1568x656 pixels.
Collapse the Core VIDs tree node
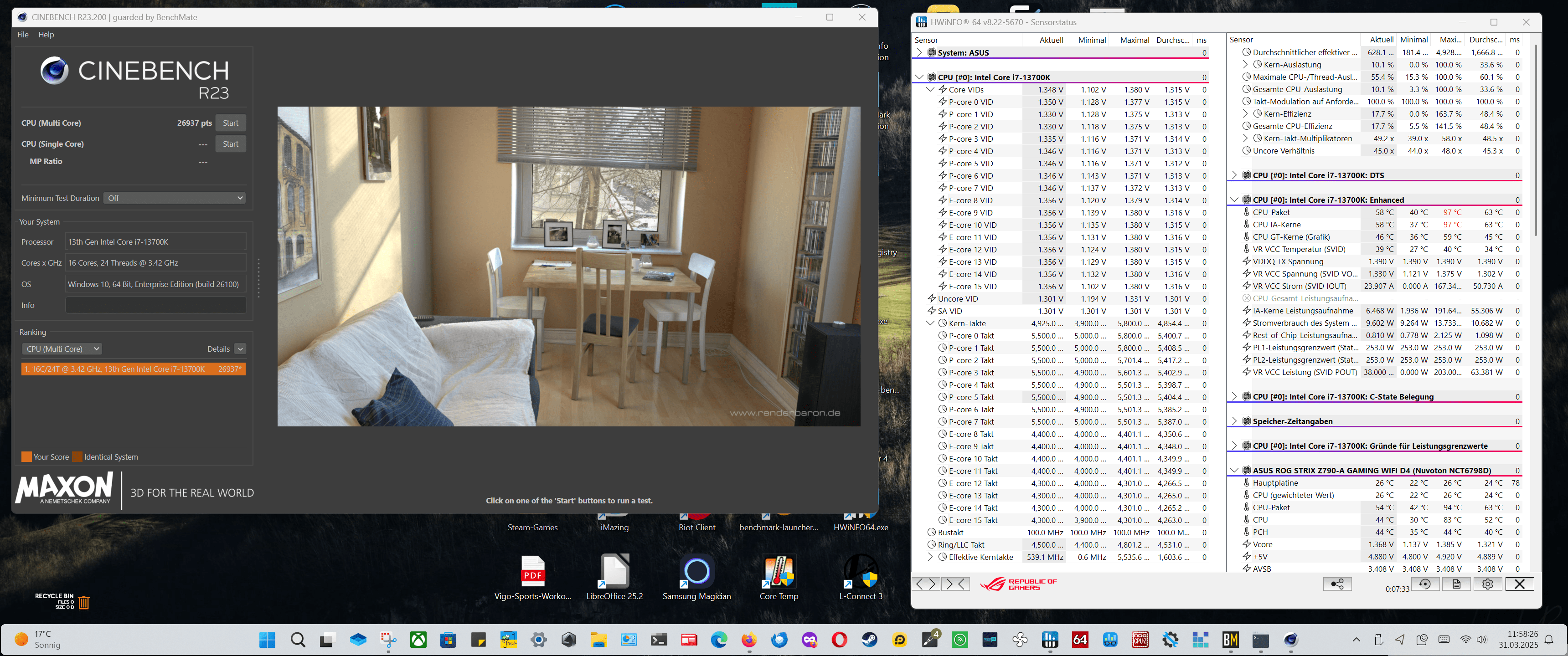point(930,90)
